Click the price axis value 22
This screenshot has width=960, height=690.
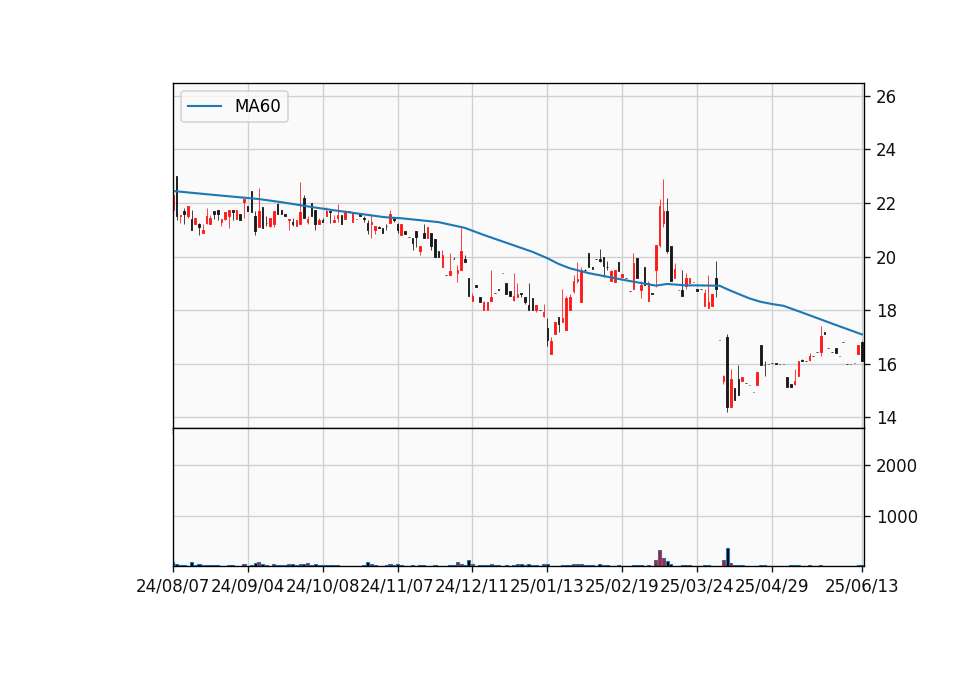pyautogui.click(x=886, y=204)
